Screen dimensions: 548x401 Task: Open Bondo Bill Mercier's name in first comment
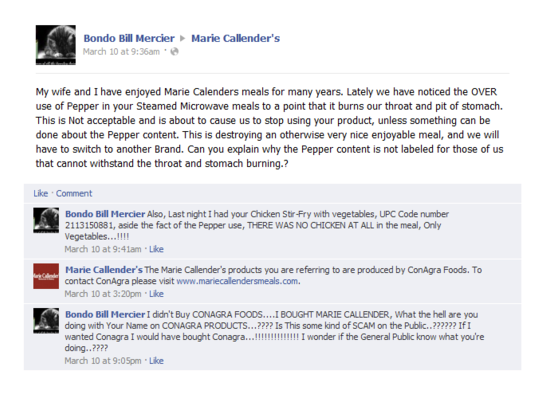click(105, 214)
